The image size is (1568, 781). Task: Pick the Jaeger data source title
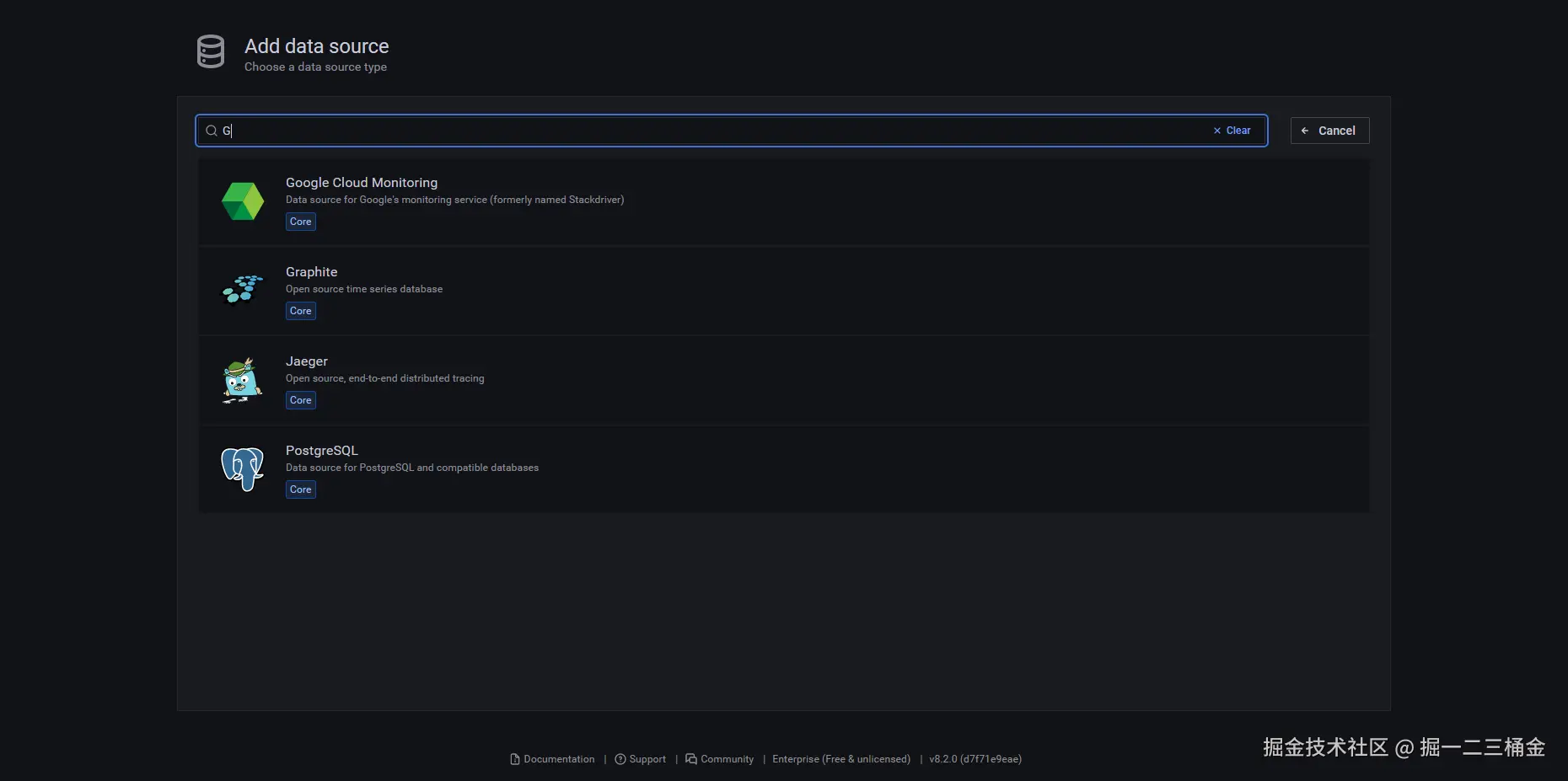tap(307, 361)
